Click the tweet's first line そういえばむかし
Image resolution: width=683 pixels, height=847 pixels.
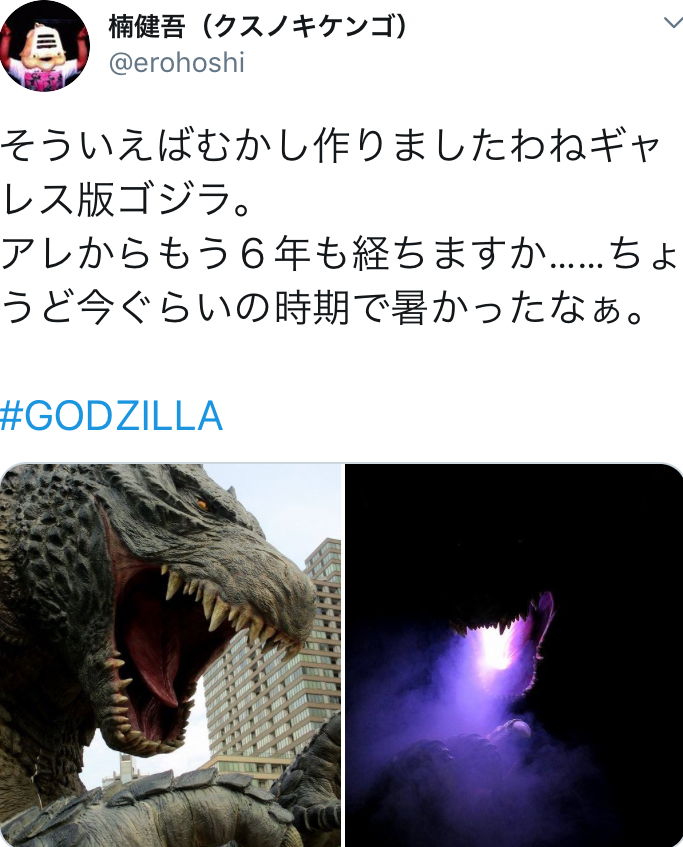point(330,145)
